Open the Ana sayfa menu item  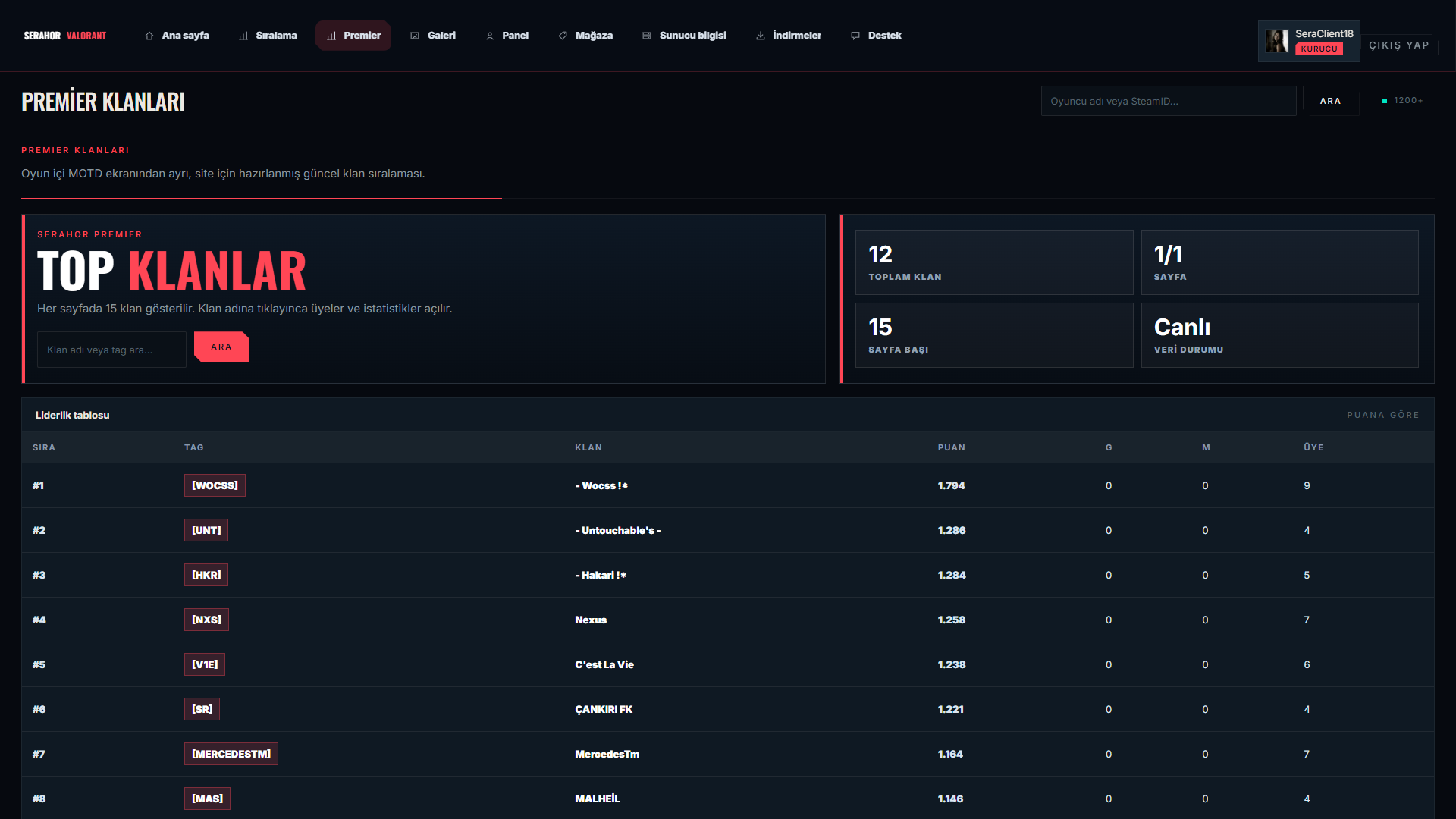(177, 36)
